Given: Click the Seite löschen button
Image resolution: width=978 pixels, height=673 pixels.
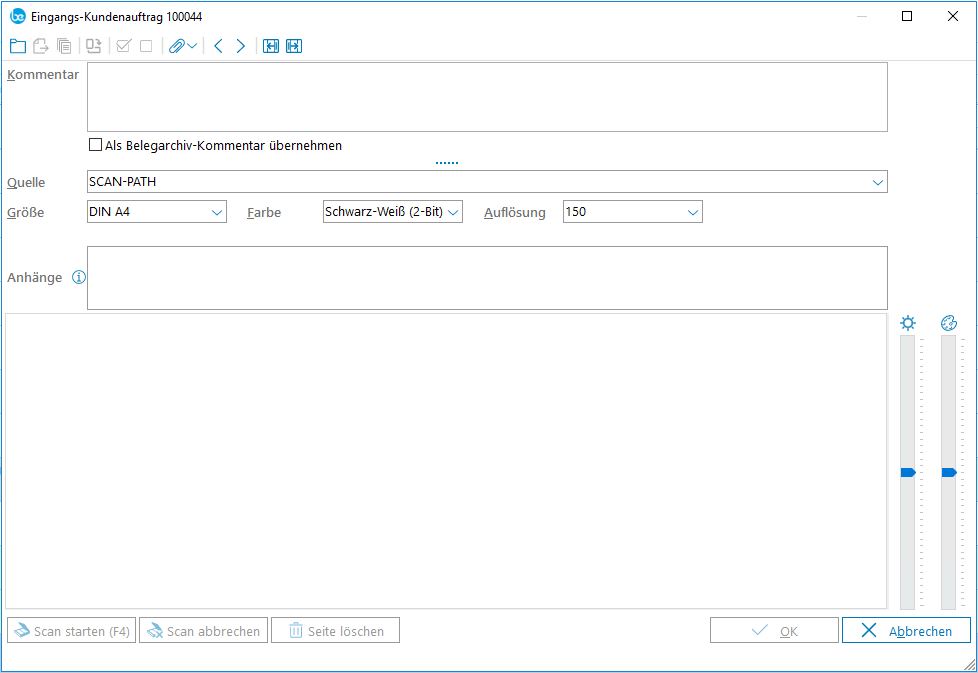Looking at the screenshot, I should click(x=335, y=631).
